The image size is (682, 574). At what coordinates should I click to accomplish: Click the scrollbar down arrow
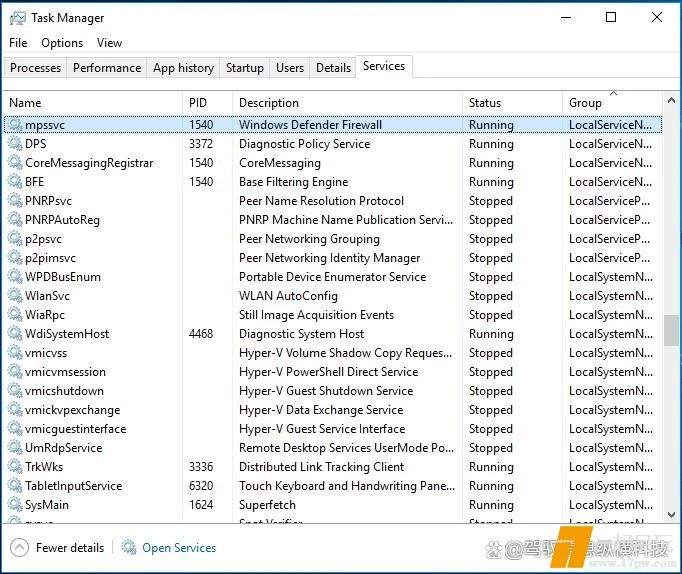671,515
